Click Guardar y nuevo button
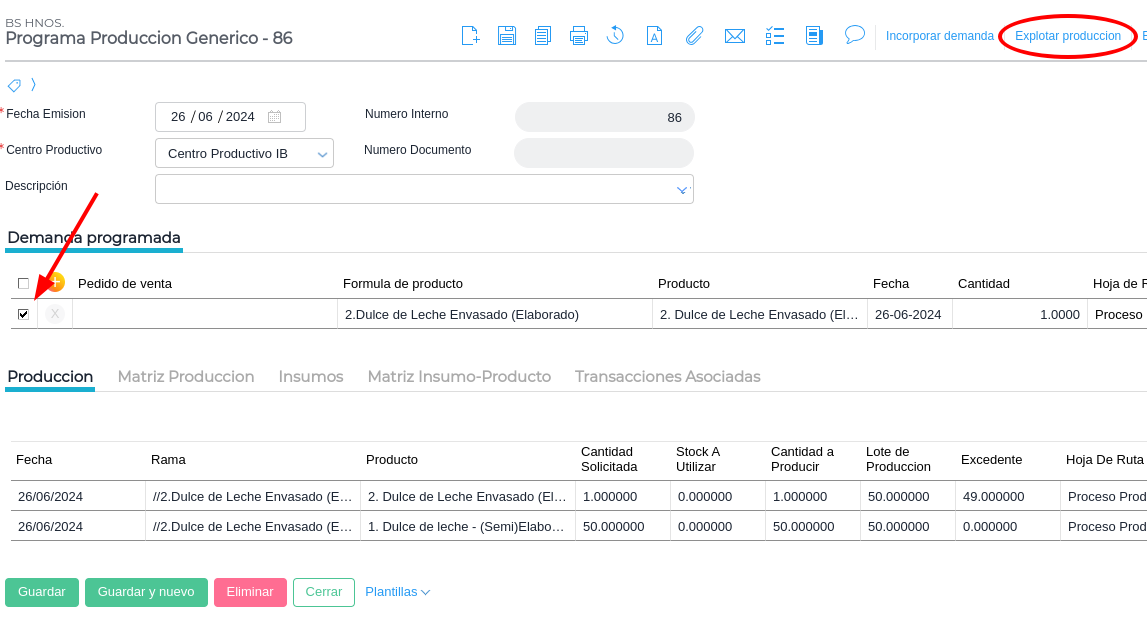 [146, 592]
